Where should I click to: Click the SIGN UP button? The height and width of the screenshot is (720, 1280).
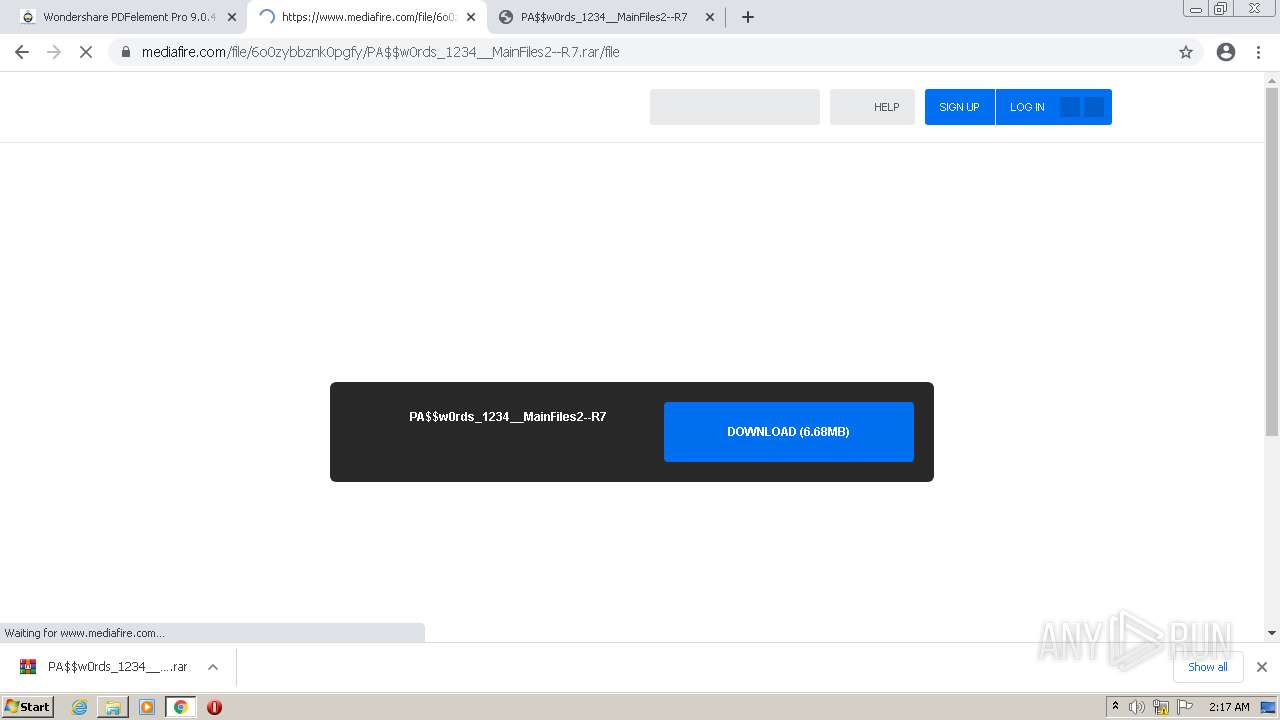[x=959, y=107]
